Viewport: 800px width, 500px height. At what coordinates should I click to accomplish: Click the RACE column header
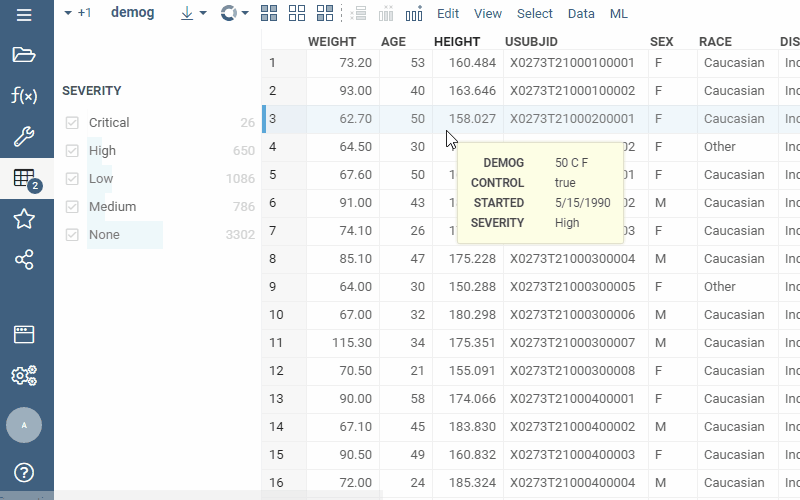coord(715,42)
